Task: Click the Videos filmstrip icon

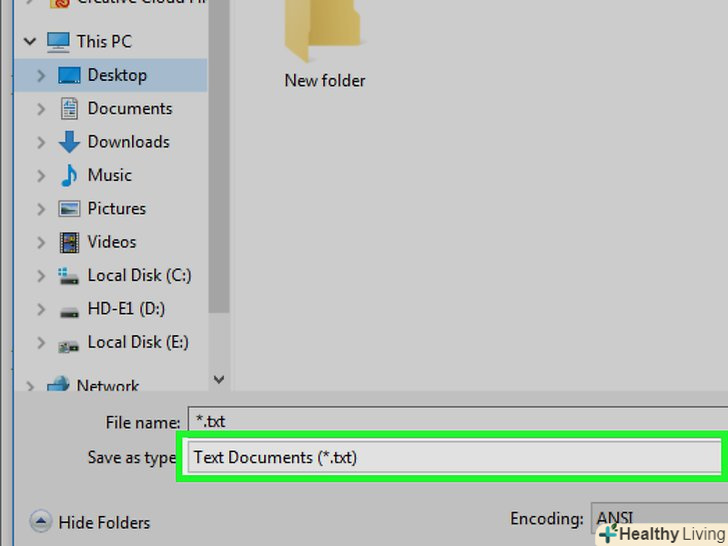Action: [x=69, y=242]
